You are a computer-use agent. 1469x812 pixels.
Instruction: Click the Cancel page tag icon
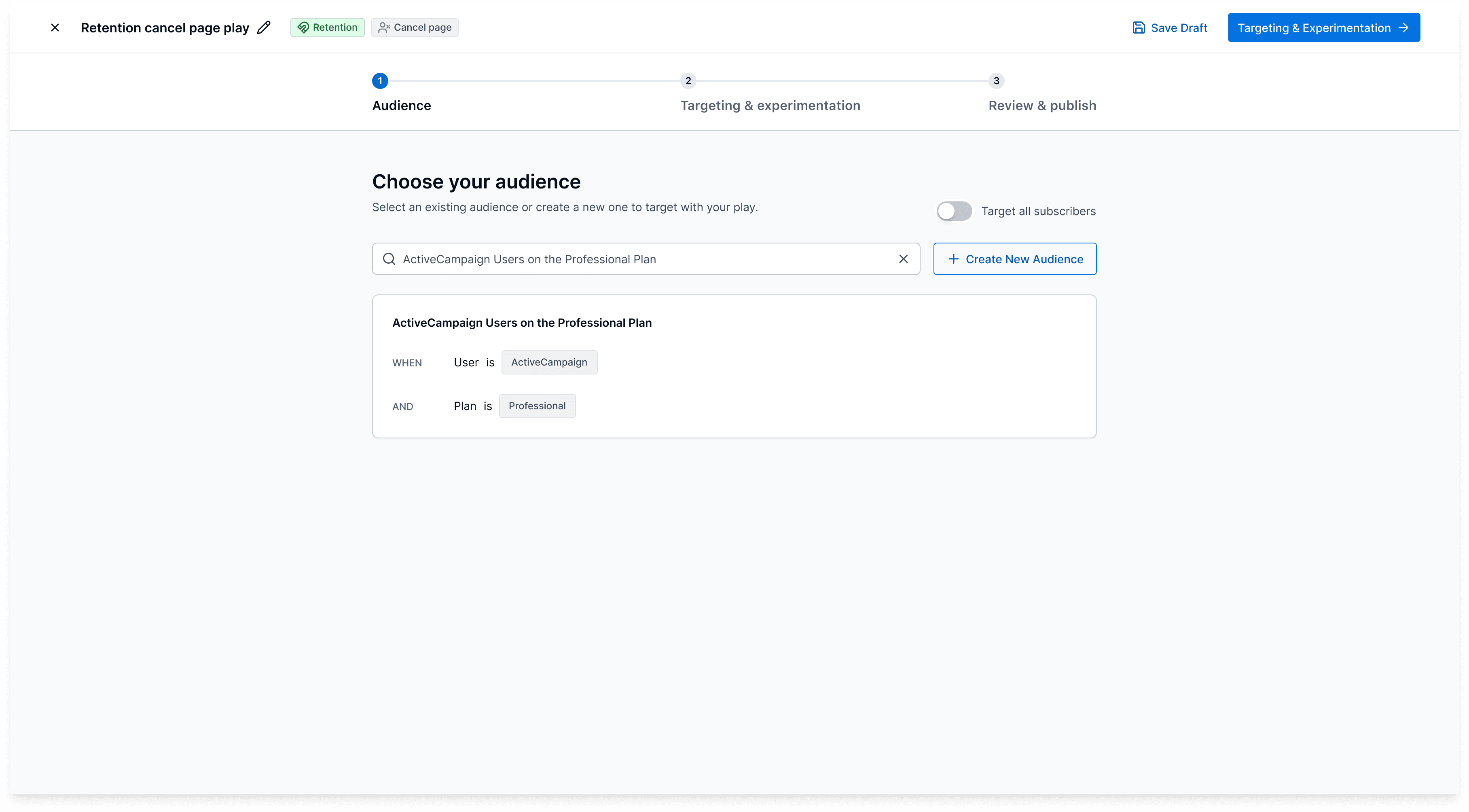pyautogui.click(x=384, y=27)
